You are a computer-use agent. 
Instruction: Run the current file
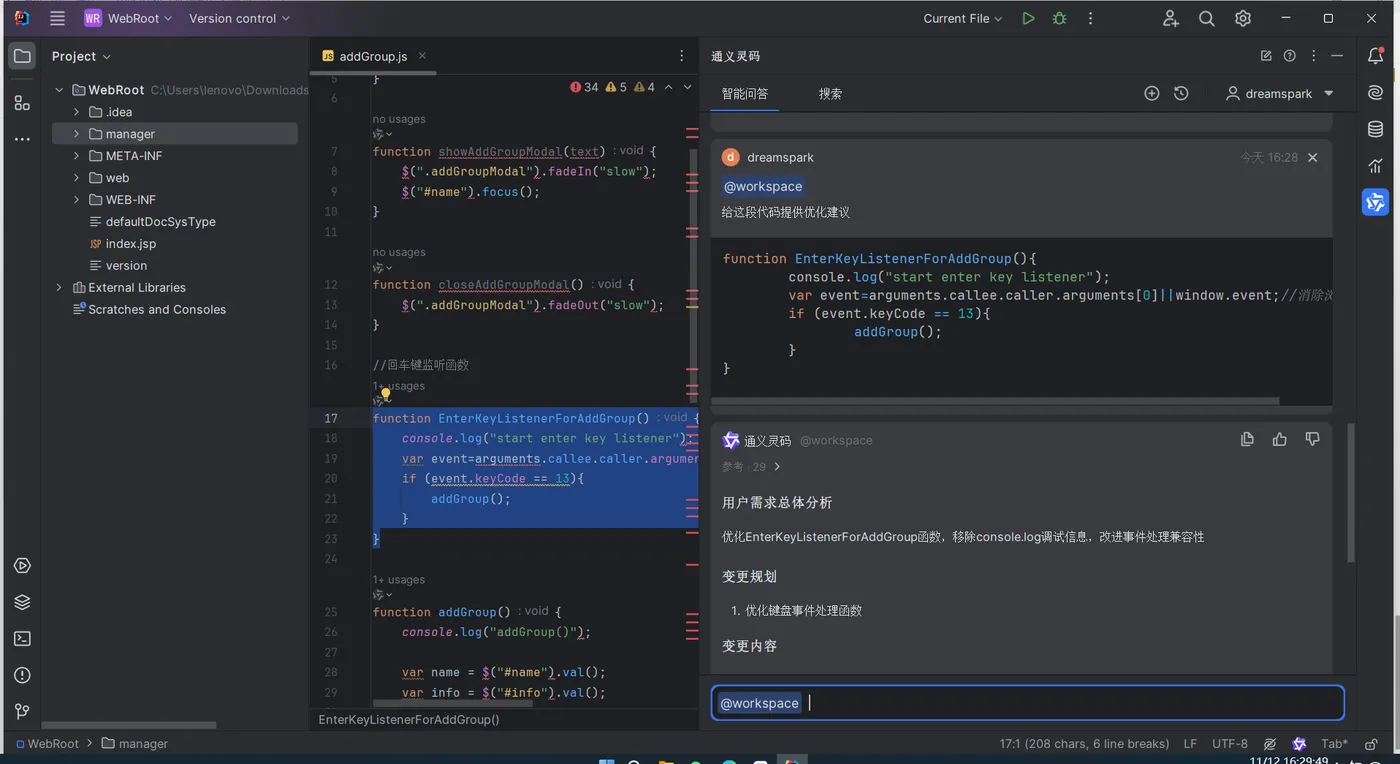[x=1028, y=18]
